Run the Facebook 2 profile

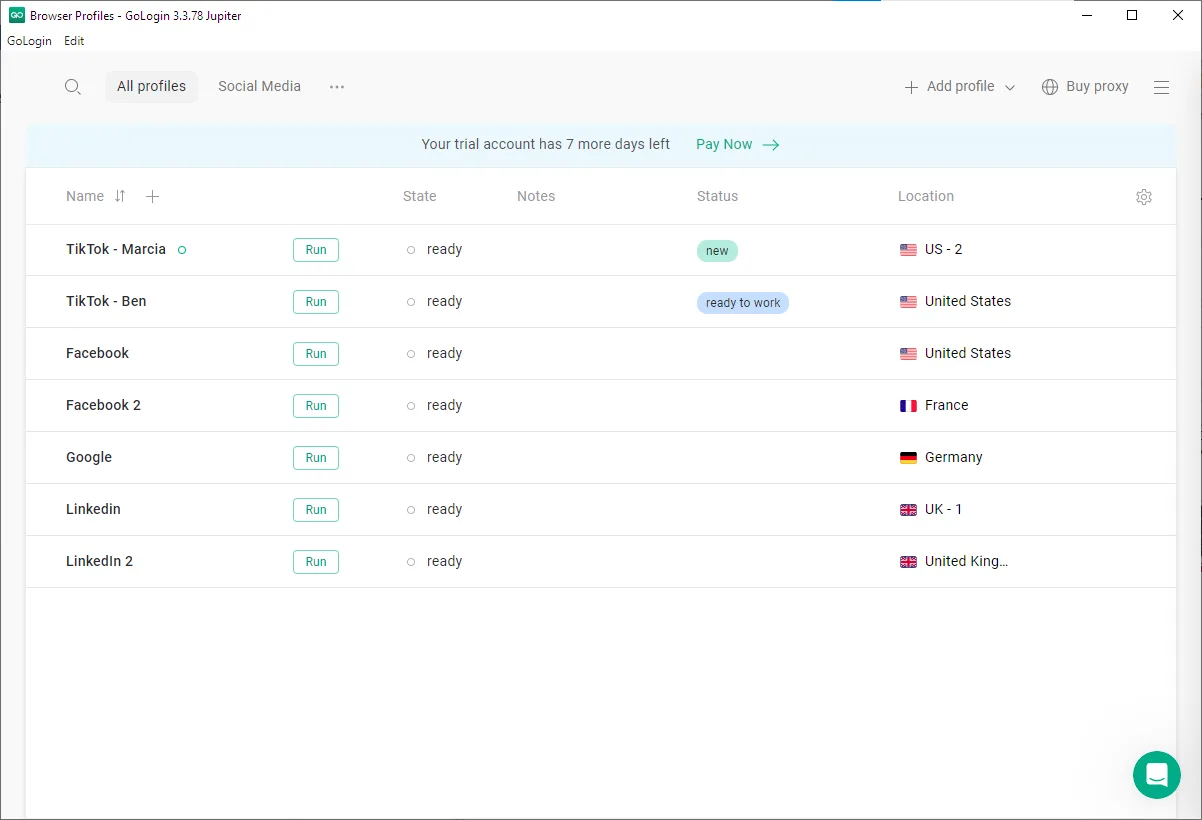tap(316, 406)
